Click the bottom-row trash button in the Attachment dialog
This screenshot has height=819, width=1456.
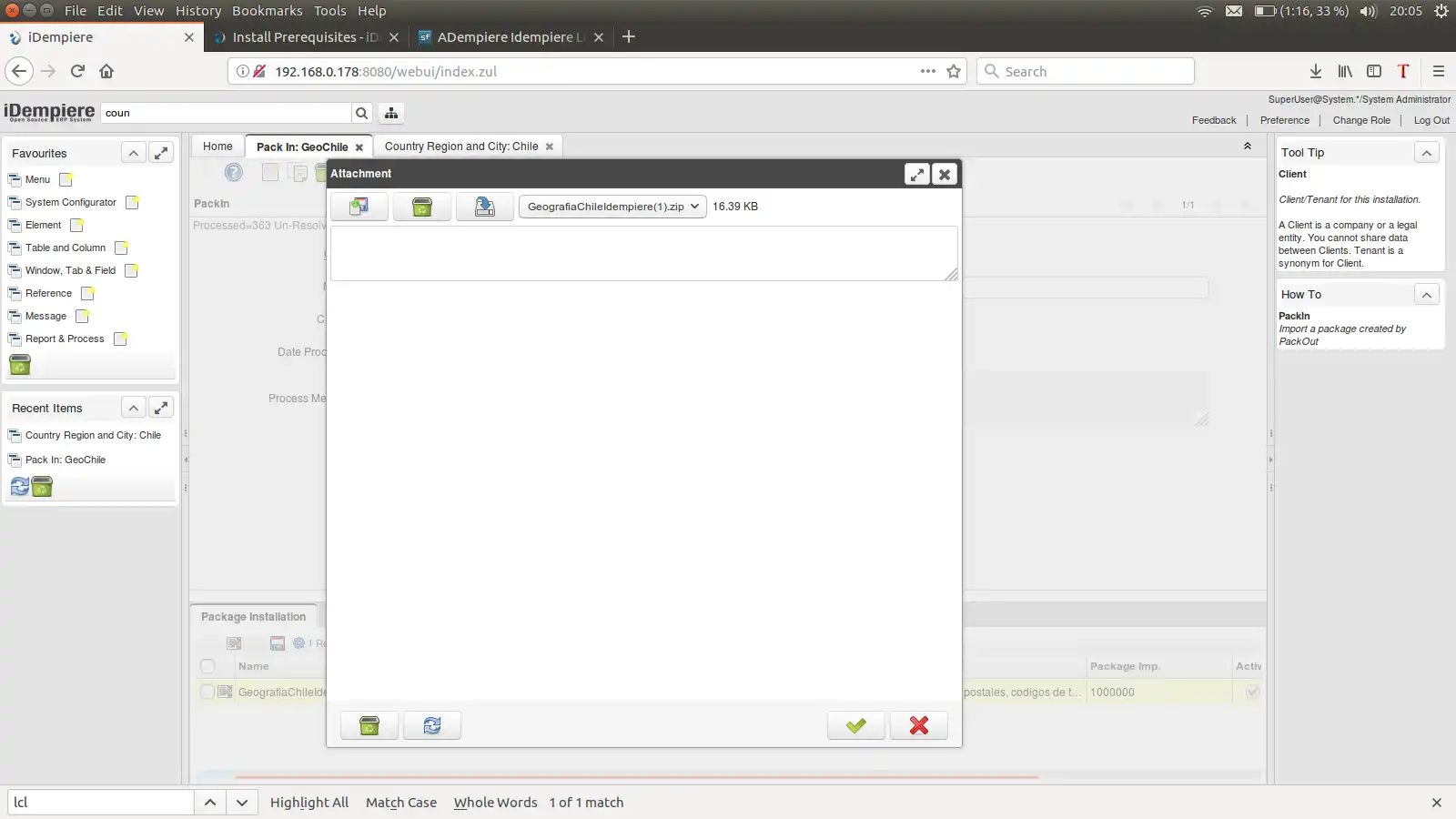coord(369,725)
